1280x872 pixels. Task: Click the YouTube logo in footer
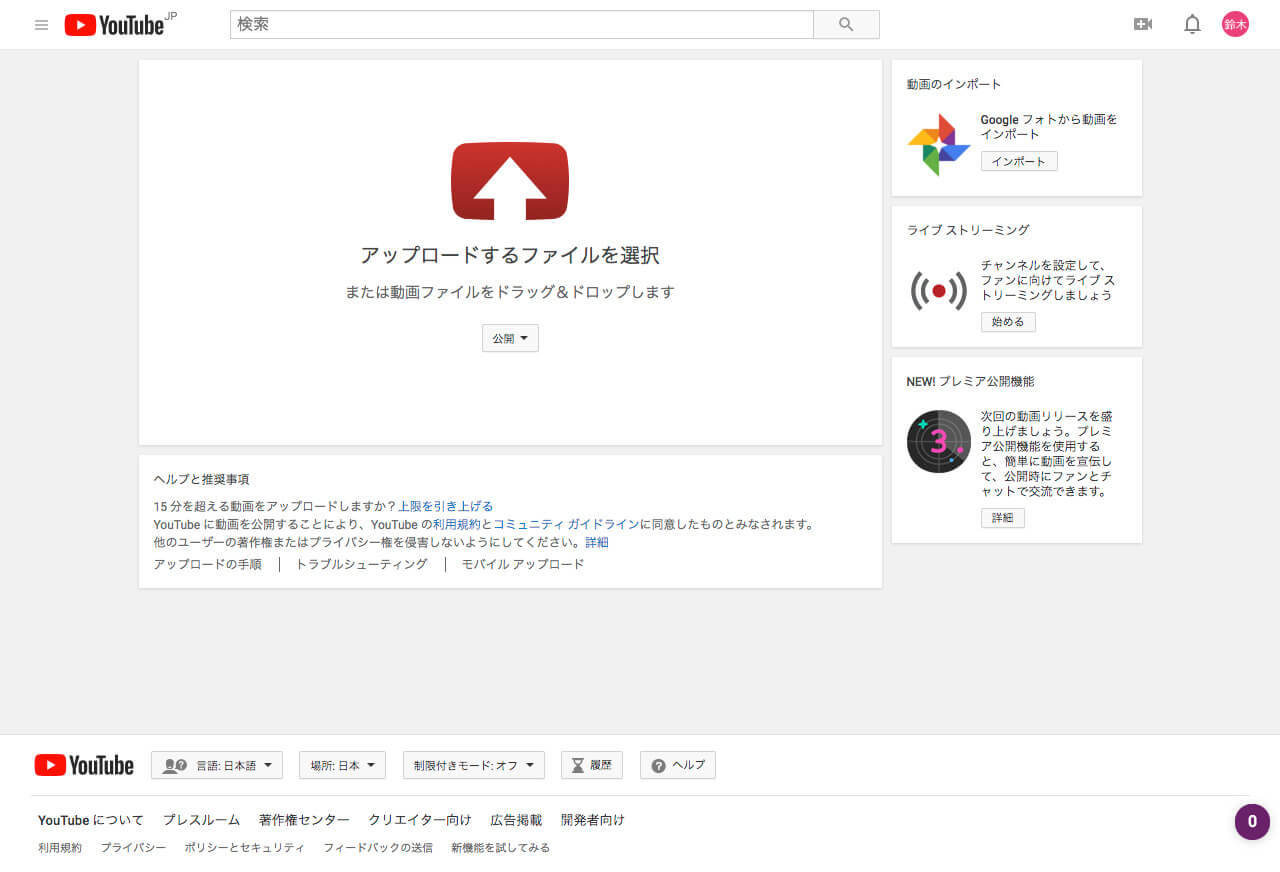coord(84,765)
